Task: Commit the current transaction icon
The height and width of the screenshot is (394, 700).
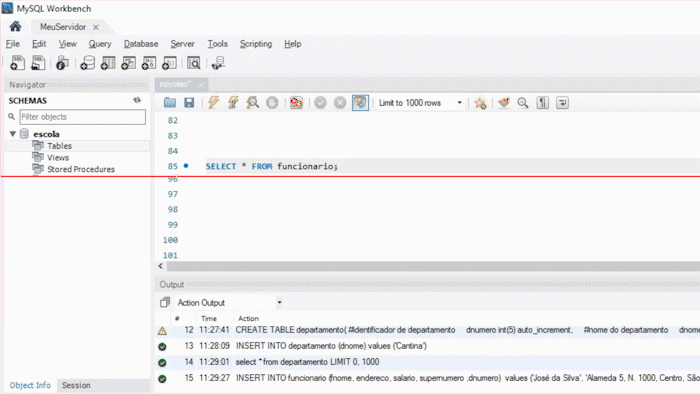Action: coord(321,103)
